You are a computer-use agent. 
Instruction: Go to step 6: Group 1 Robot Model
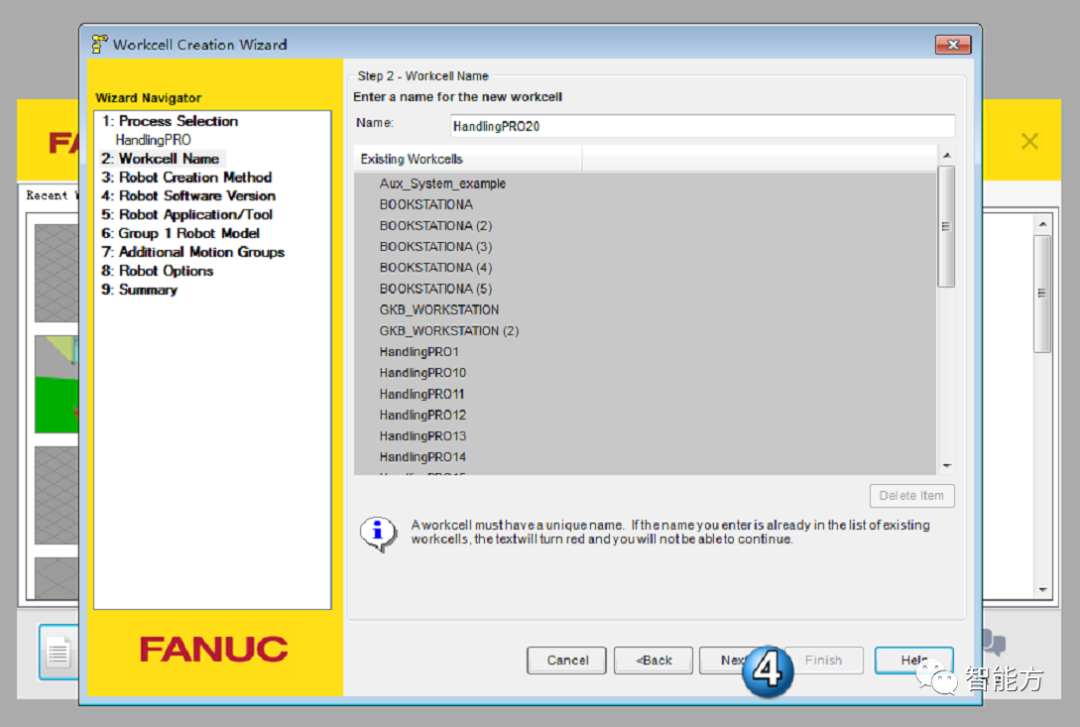(x=180, y=233)
